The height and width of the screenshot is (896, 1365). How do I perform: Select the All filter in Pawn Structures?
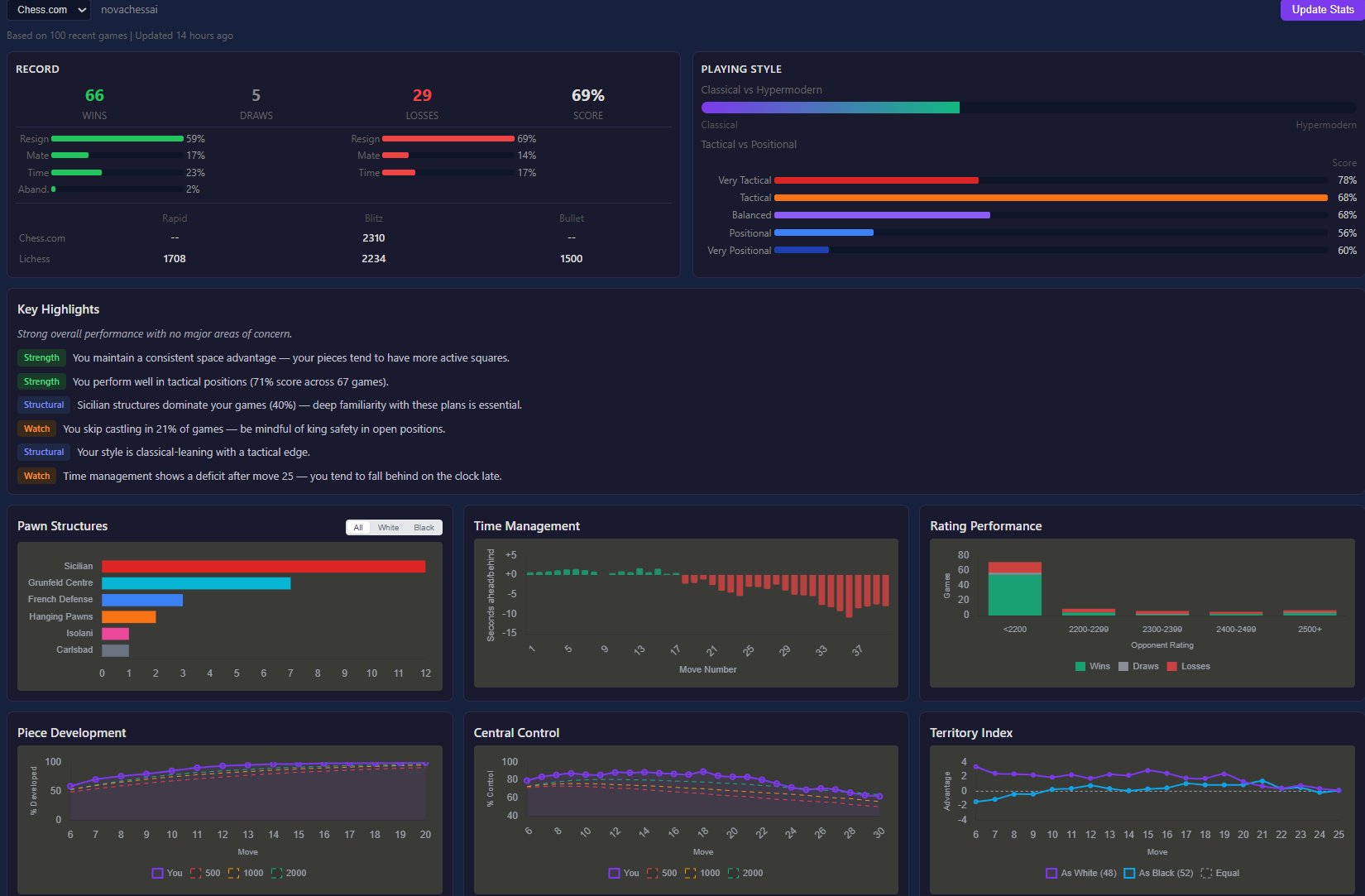tap(358, 528)
